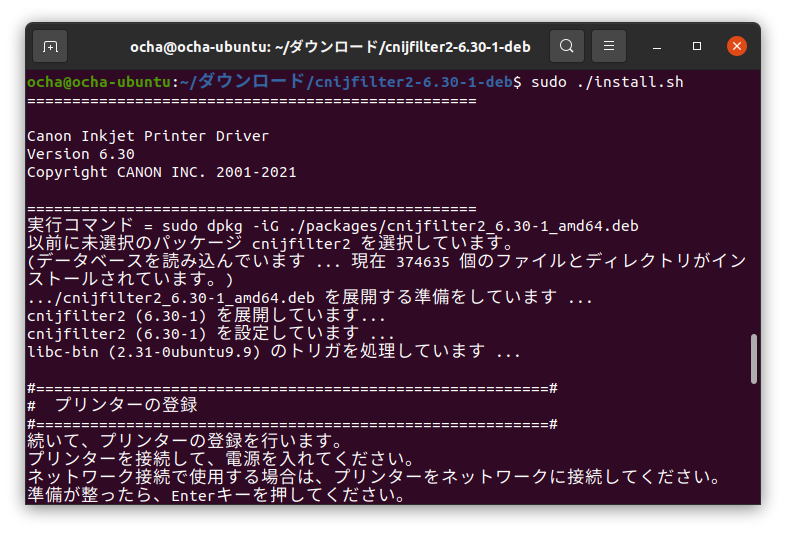
Task: Minimize the terminal window
Action: coord(657,47)
